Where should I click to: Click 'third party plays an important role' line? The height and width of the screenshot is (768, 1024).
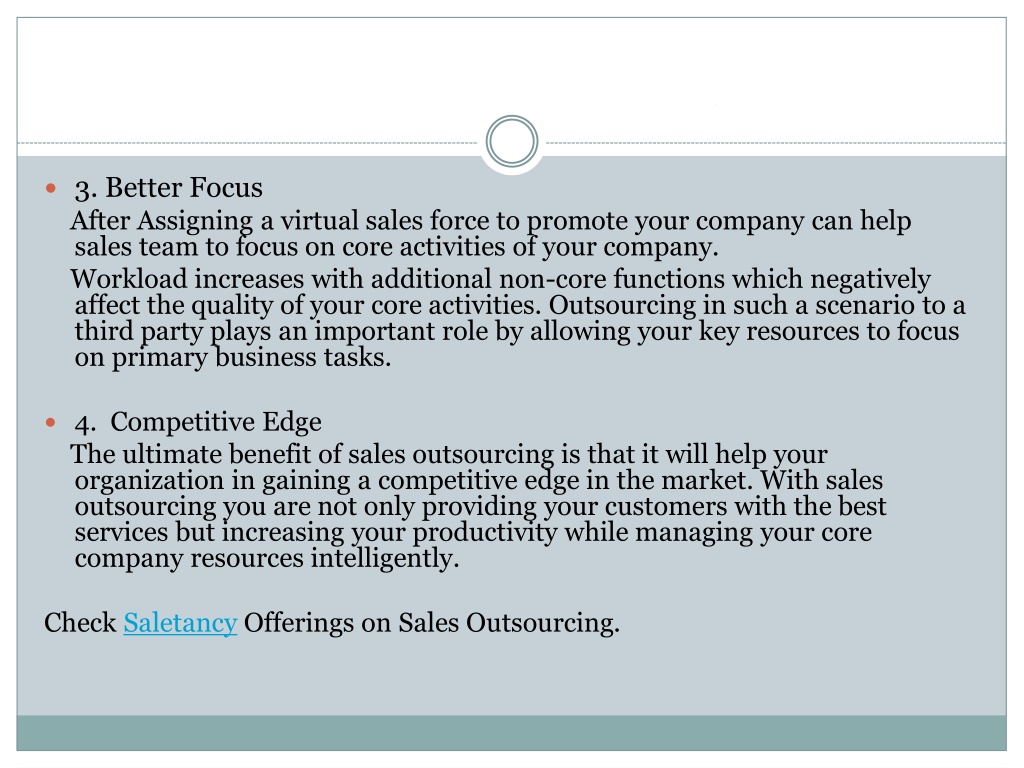point(517,331)
